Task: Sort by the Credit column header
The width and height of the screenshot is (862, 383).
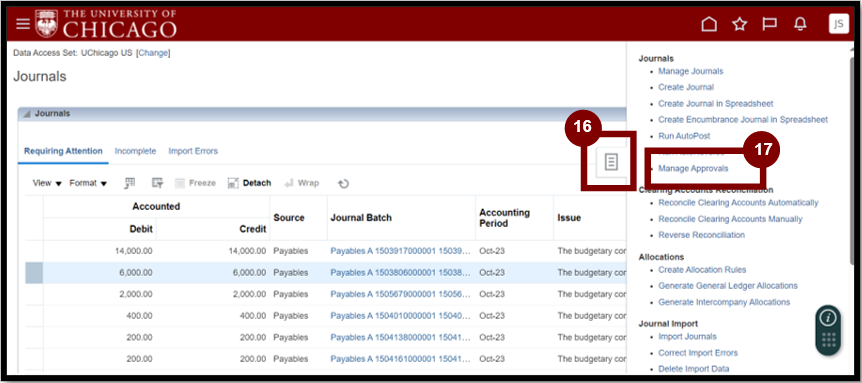Action: 253,229
